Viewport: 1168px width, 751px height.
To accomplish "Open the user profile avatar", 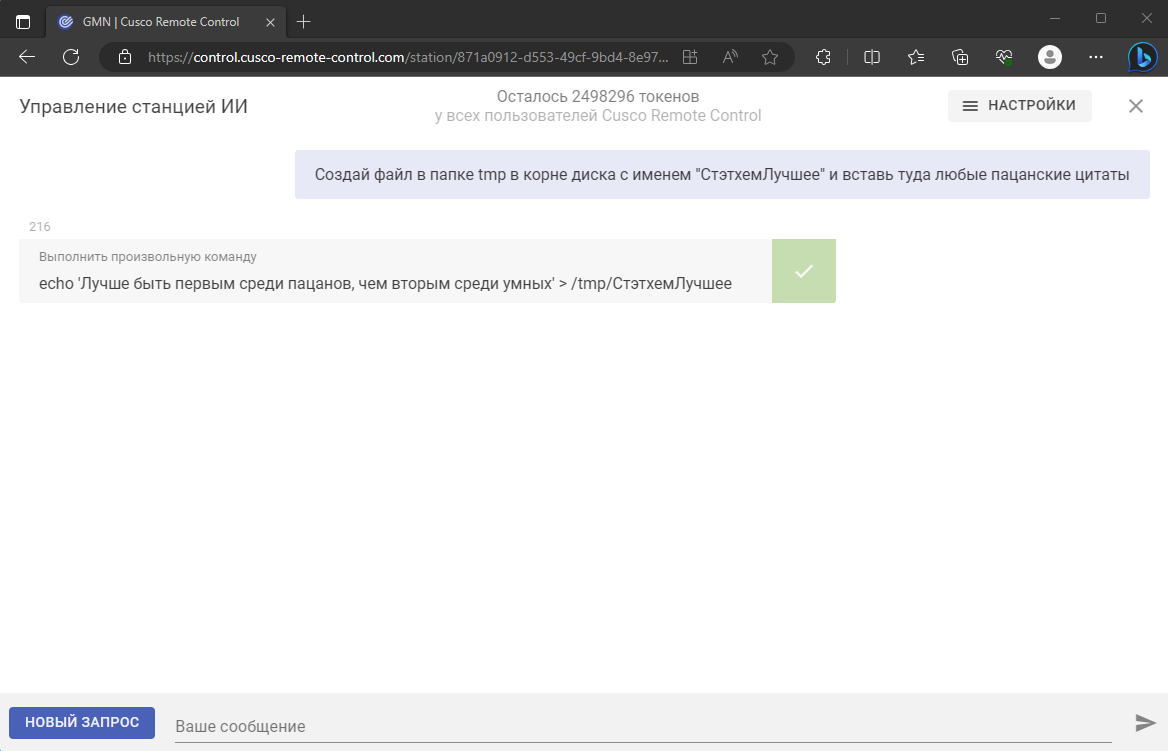I will pyautogui.click(x=1049, y=58).
